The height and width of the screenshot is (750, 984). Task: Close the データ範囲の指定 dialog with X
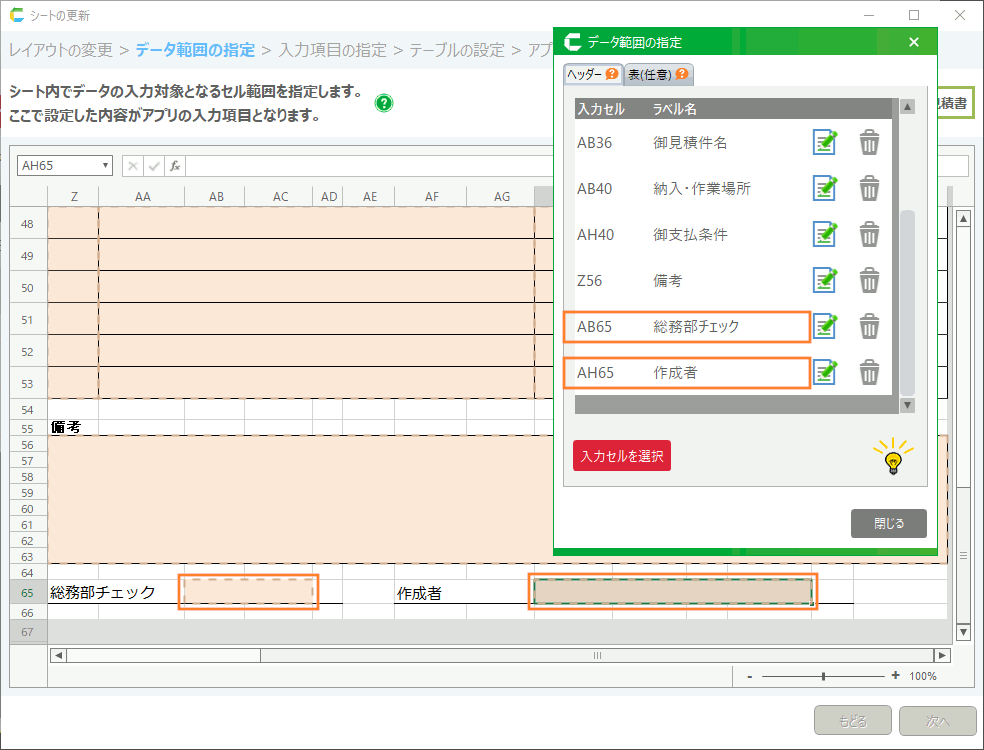(x=913, y=42)
